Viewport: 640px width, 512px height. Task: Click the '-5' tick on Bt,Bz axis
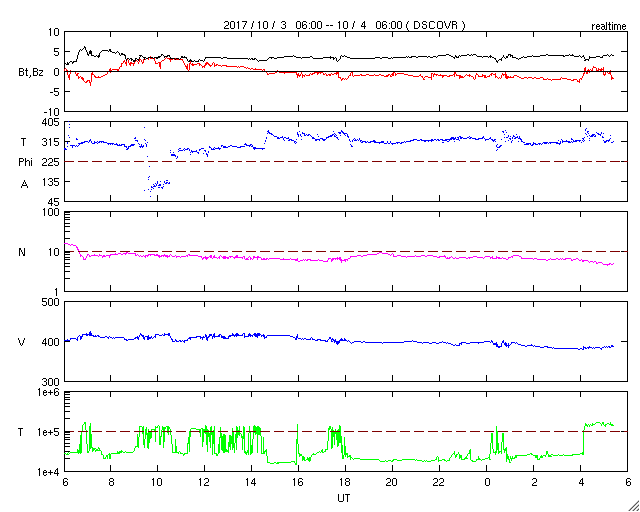(55, 92)
